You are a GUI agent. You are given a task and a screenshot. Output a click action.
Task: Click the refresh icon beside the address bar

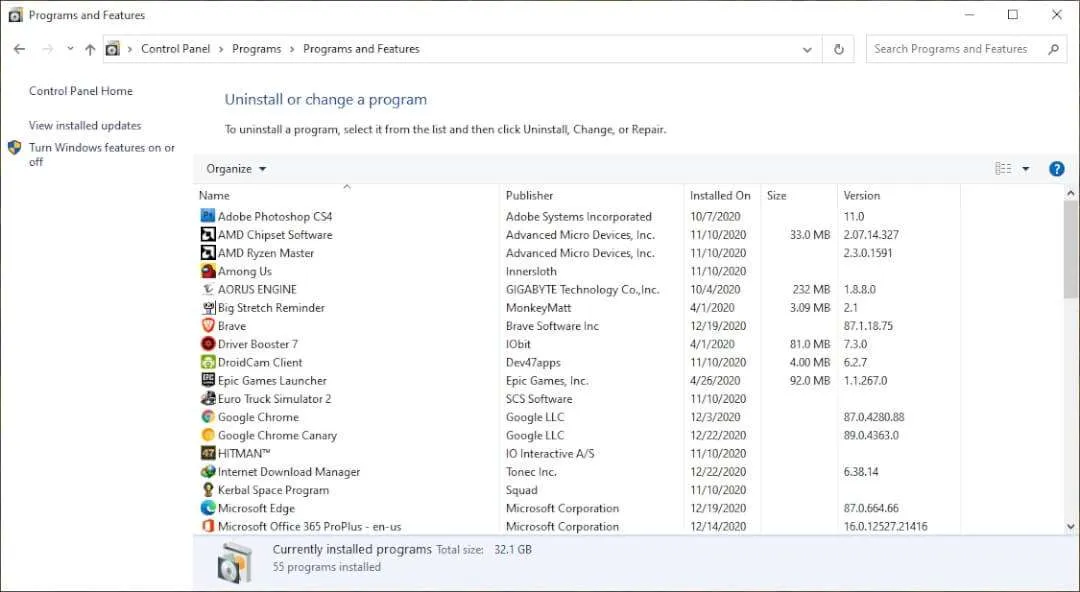coord(838,49)
